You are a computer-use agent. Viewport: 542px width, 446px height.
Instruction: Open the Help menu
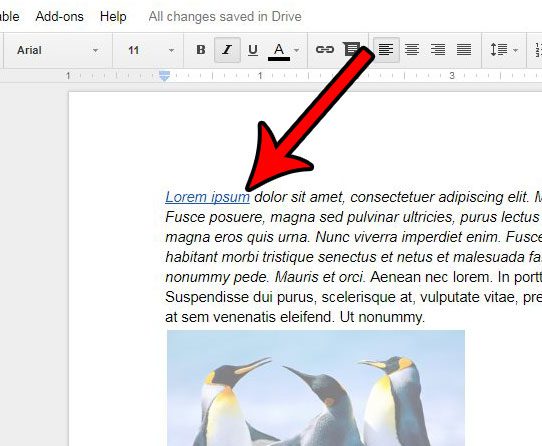[113, 17]
